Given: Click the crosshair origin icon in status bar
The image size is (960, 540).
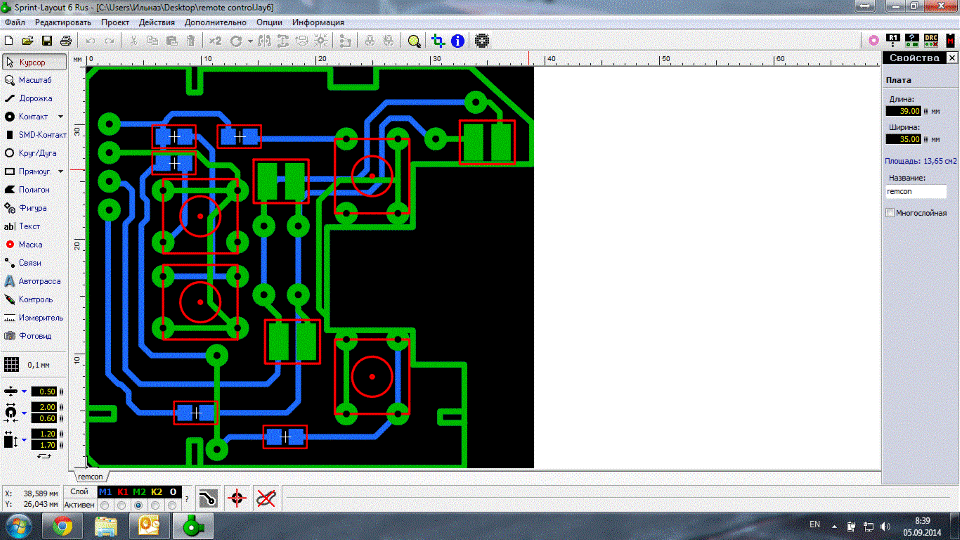Looking at the screenshot, I should click(237, 498).
